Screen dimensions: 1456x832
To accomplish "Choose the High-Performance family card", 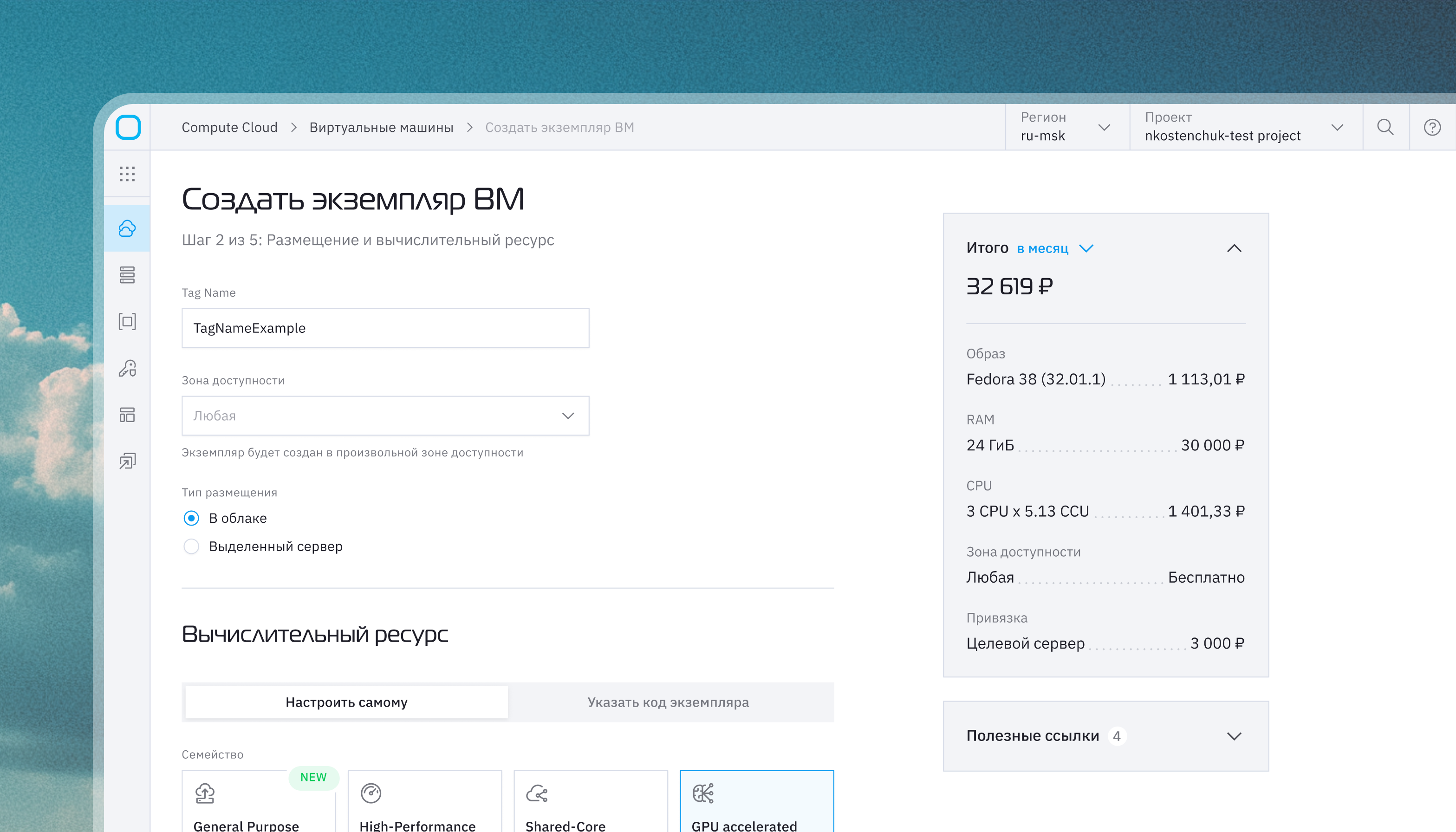I will tap(424, 801).
